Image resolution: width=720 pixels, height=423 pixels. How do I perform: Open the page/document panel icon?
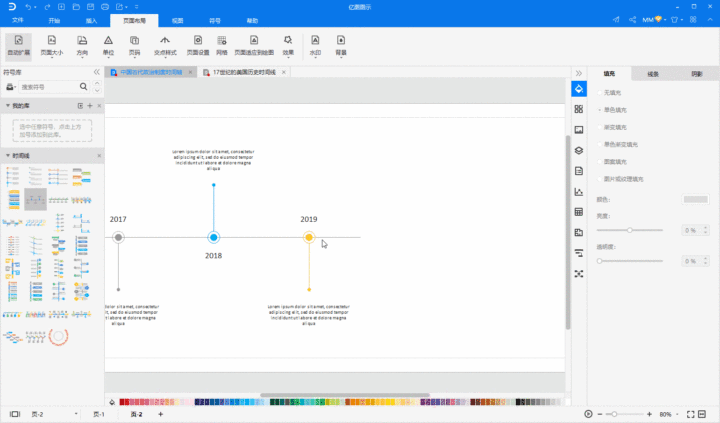point(579,171)
